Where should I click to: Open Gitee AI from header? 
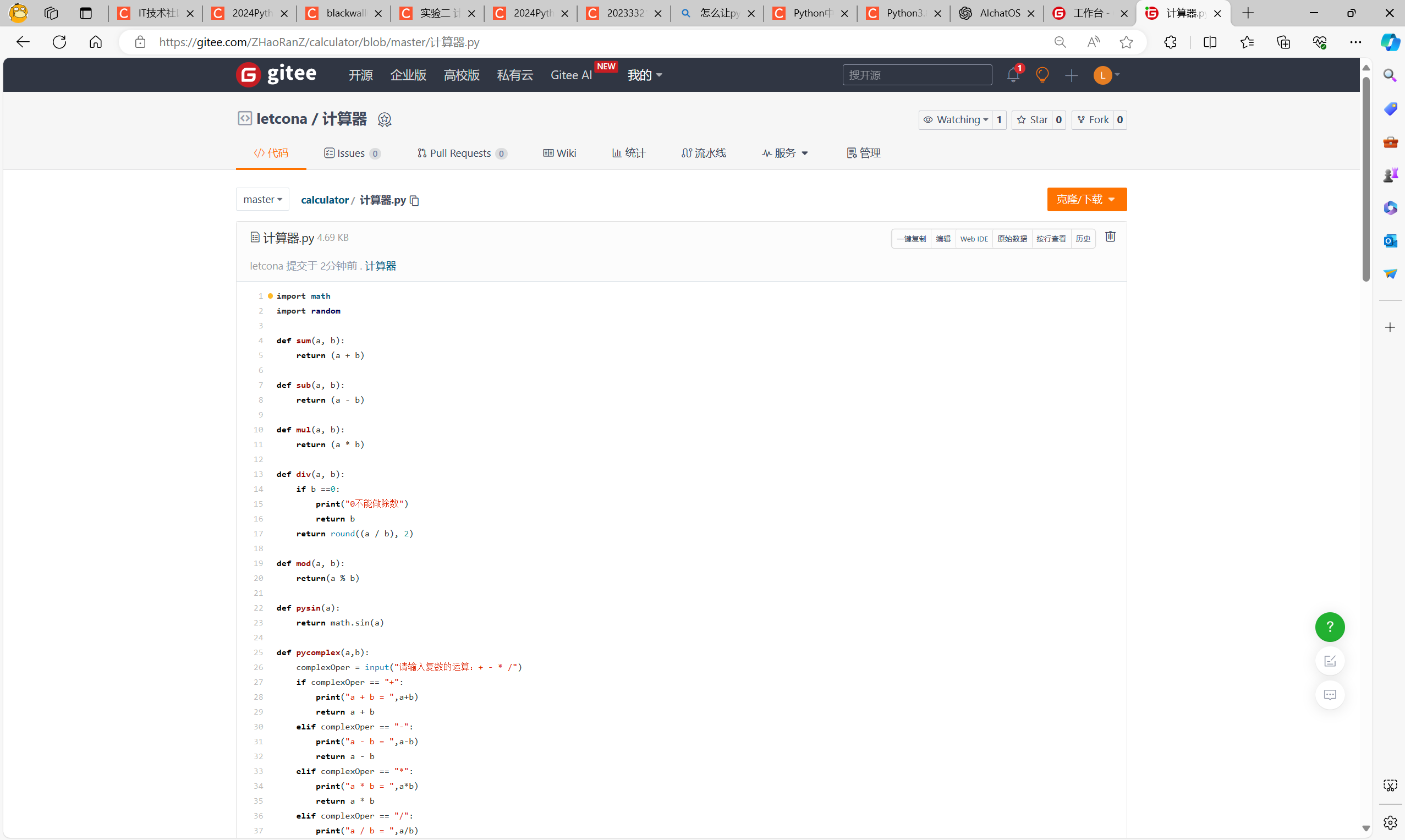pyautogui.click(x=572, y=75)
